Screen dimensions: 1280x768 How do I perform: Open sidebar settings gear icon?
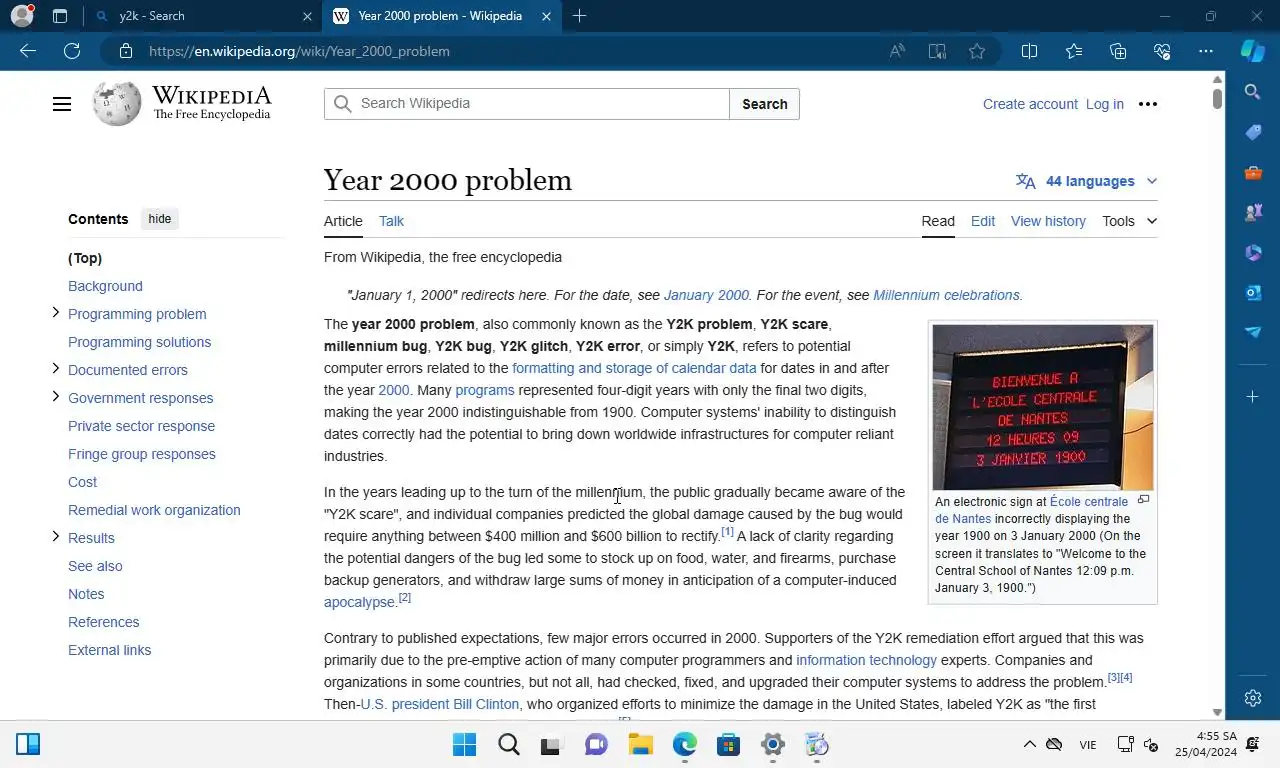[x=1253, y=698]
